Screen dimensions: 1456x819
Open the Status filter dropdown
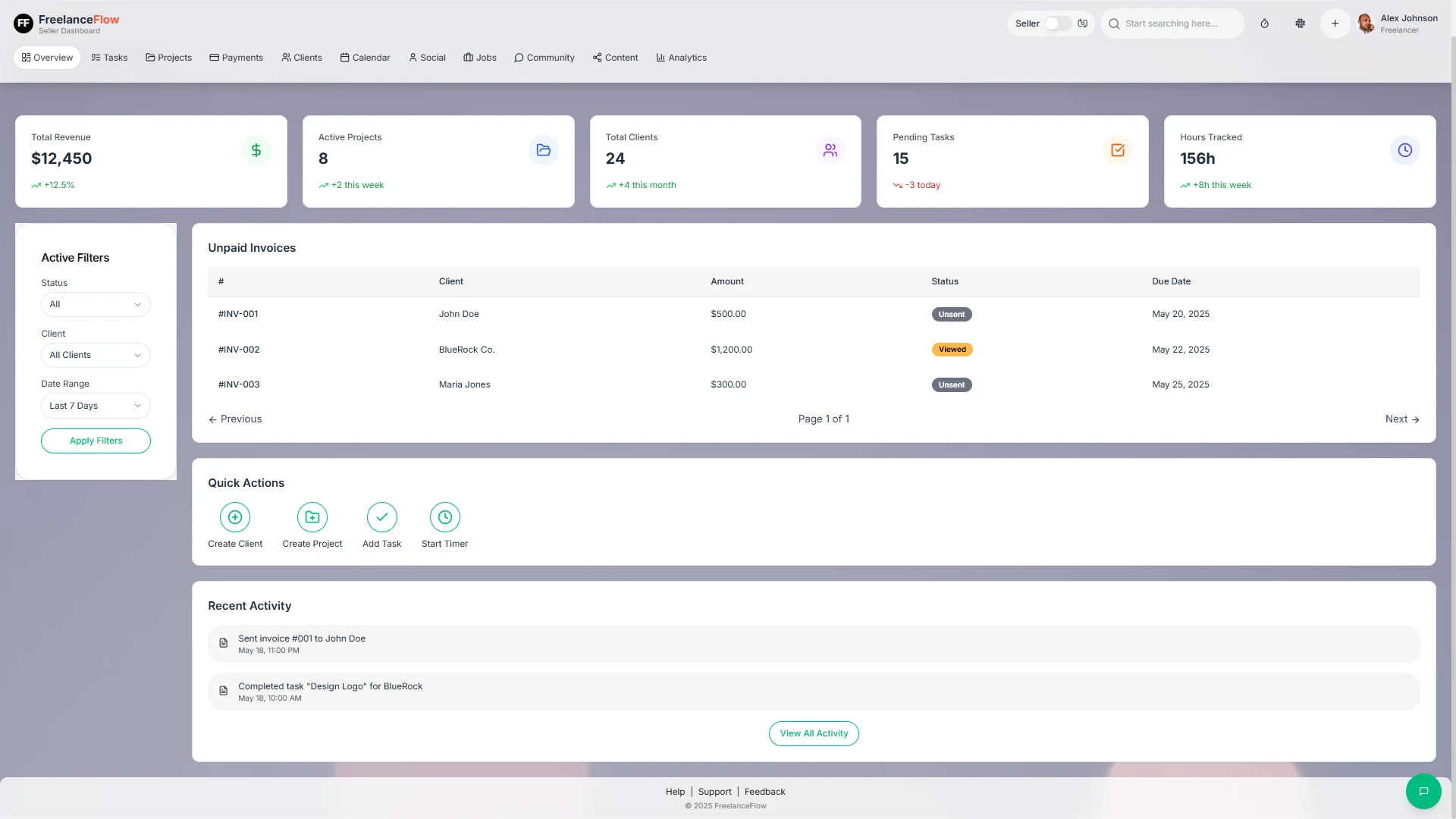click(x=96, y=304)
